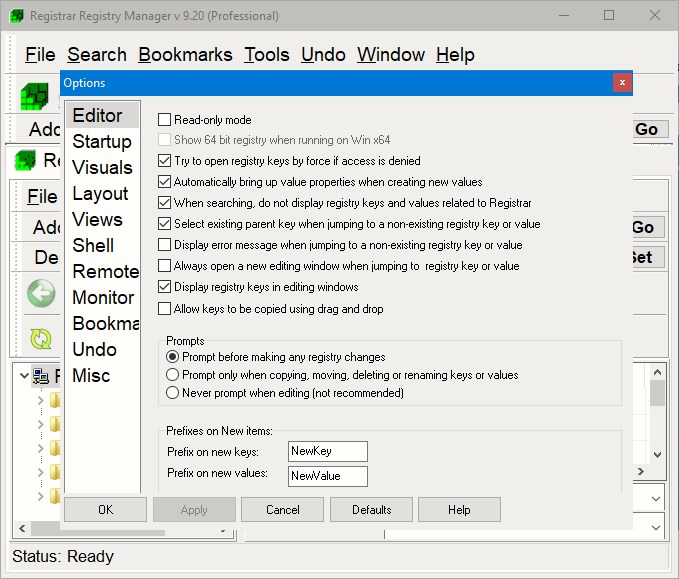Click the green registry cube toolbar icon
The image size is (679, 579).
(34, 96)
